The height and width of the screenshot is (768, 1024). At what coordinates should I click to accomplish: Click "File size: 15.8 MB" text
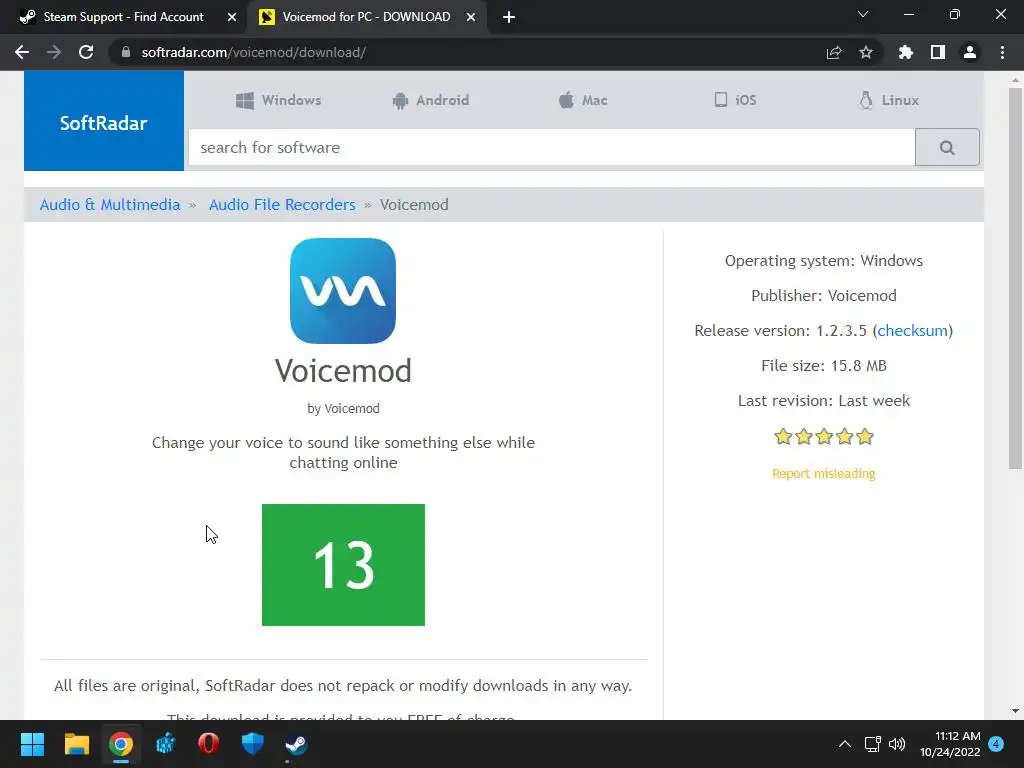click(824, 366)
